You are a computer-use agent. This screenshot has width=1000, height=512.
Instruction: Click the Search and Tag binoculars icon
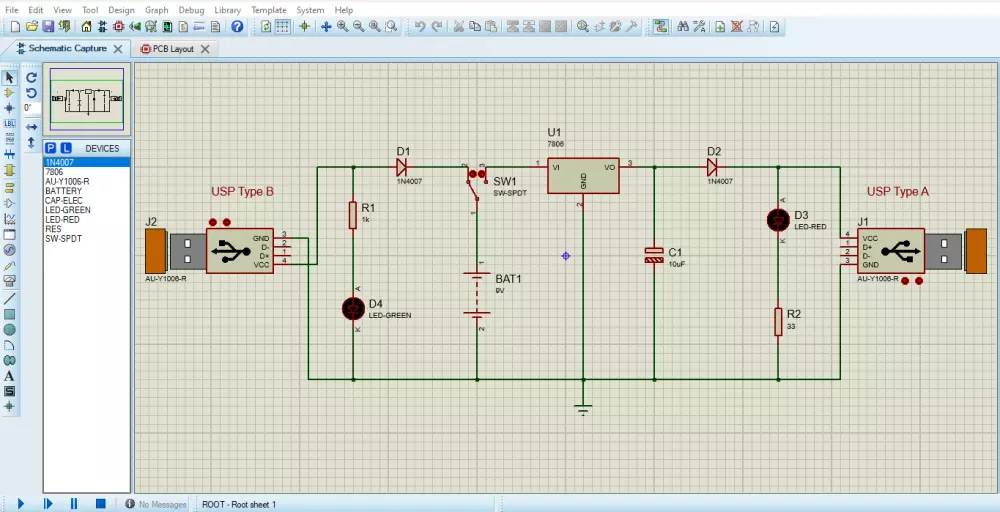click(x=682, y=26)
